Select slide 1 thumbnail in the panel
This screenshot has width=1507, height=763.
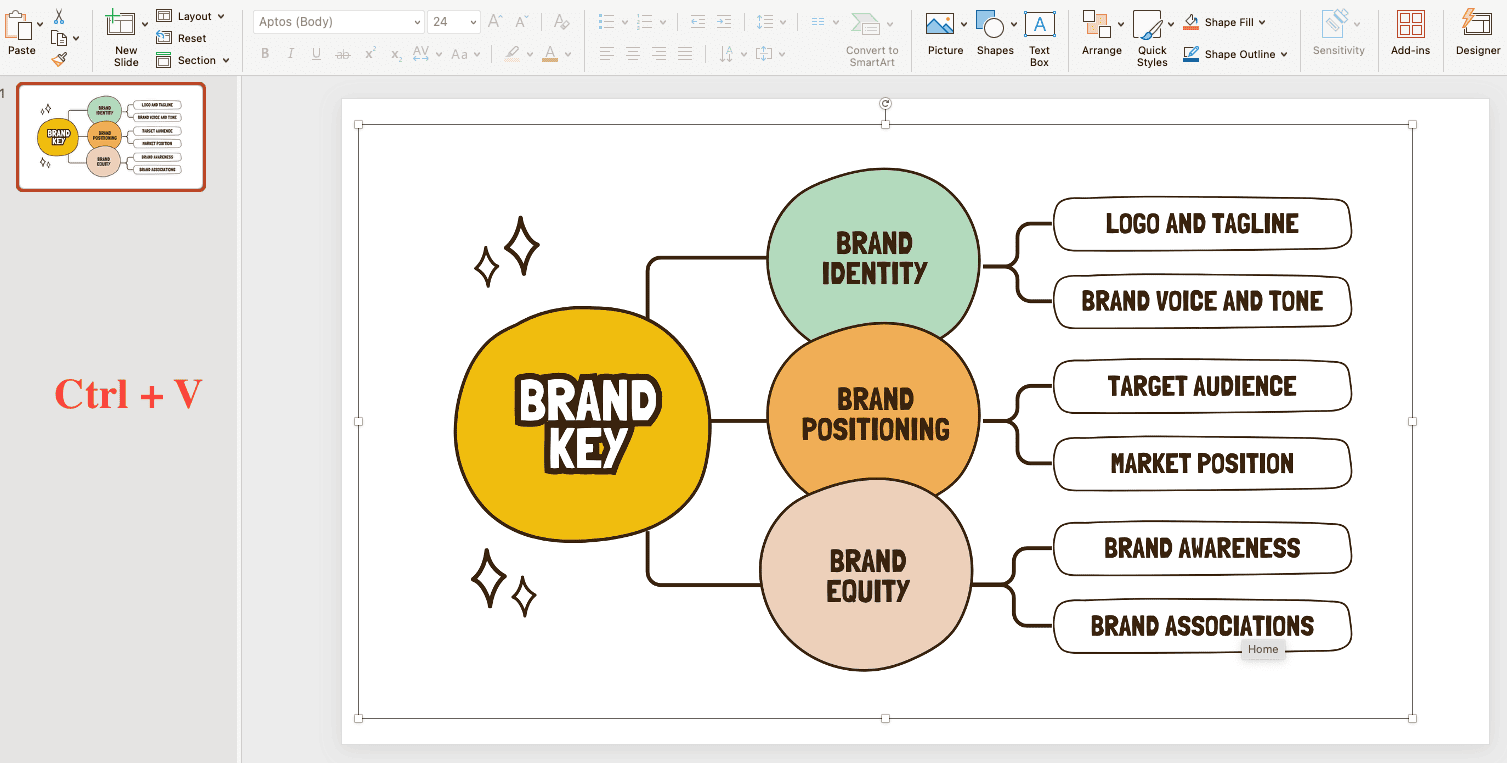click(x=111, y=137)
